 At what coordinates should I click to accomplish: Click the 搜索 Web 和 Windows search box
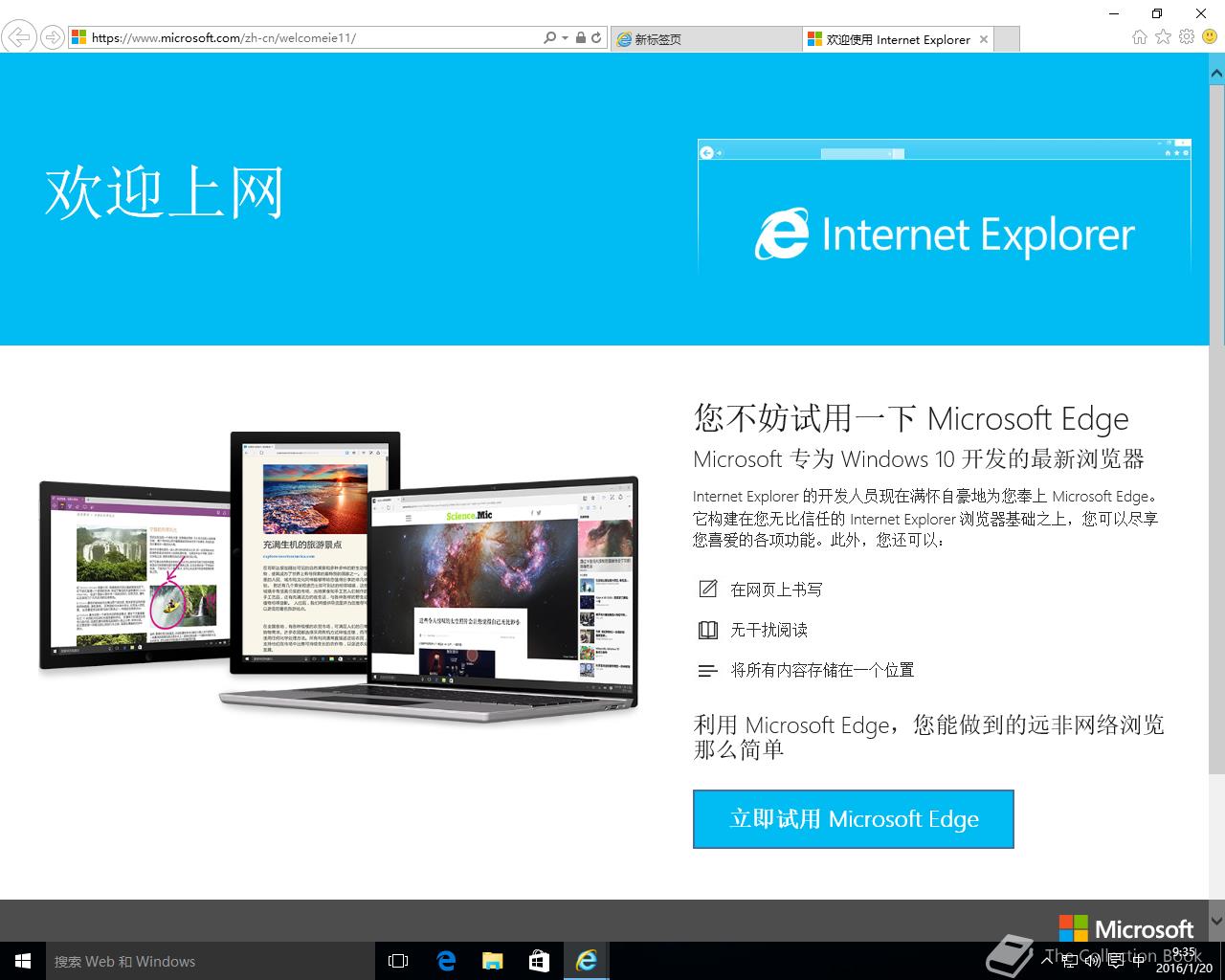coord(209,961)
